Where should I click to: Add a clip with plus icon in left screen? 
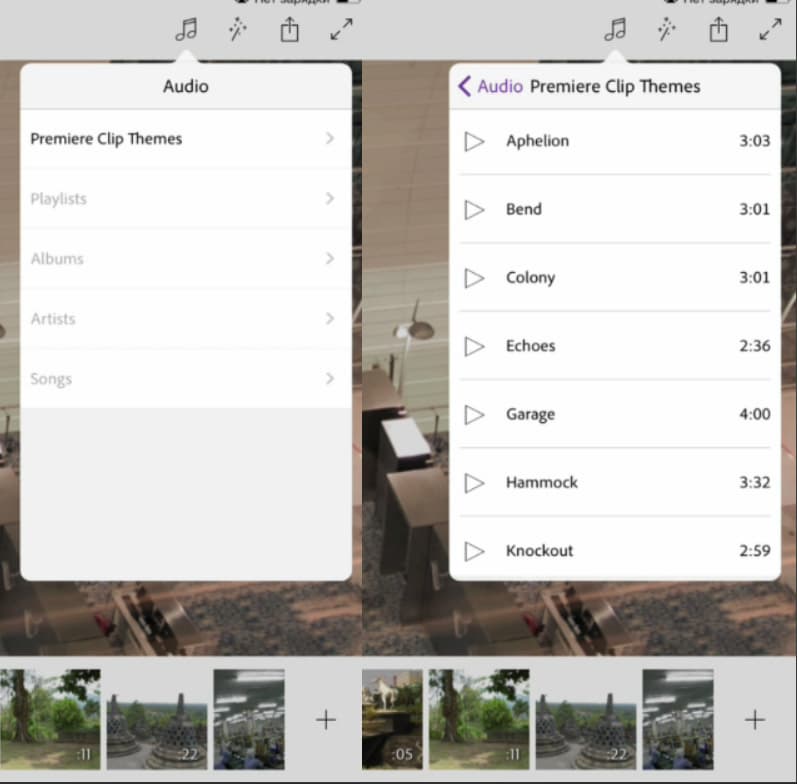point(326,719)
